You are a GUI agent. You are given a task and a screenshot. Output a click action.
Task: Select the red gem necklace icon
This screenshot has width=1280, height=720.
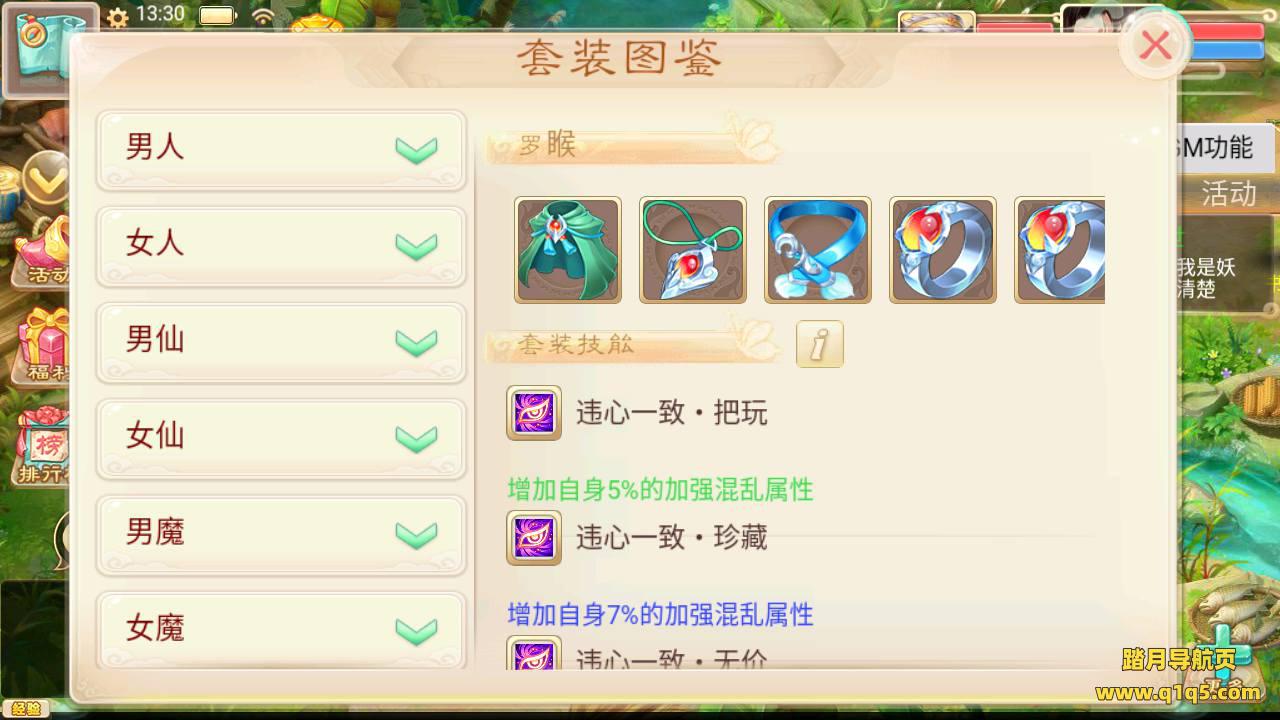point(693,250)
